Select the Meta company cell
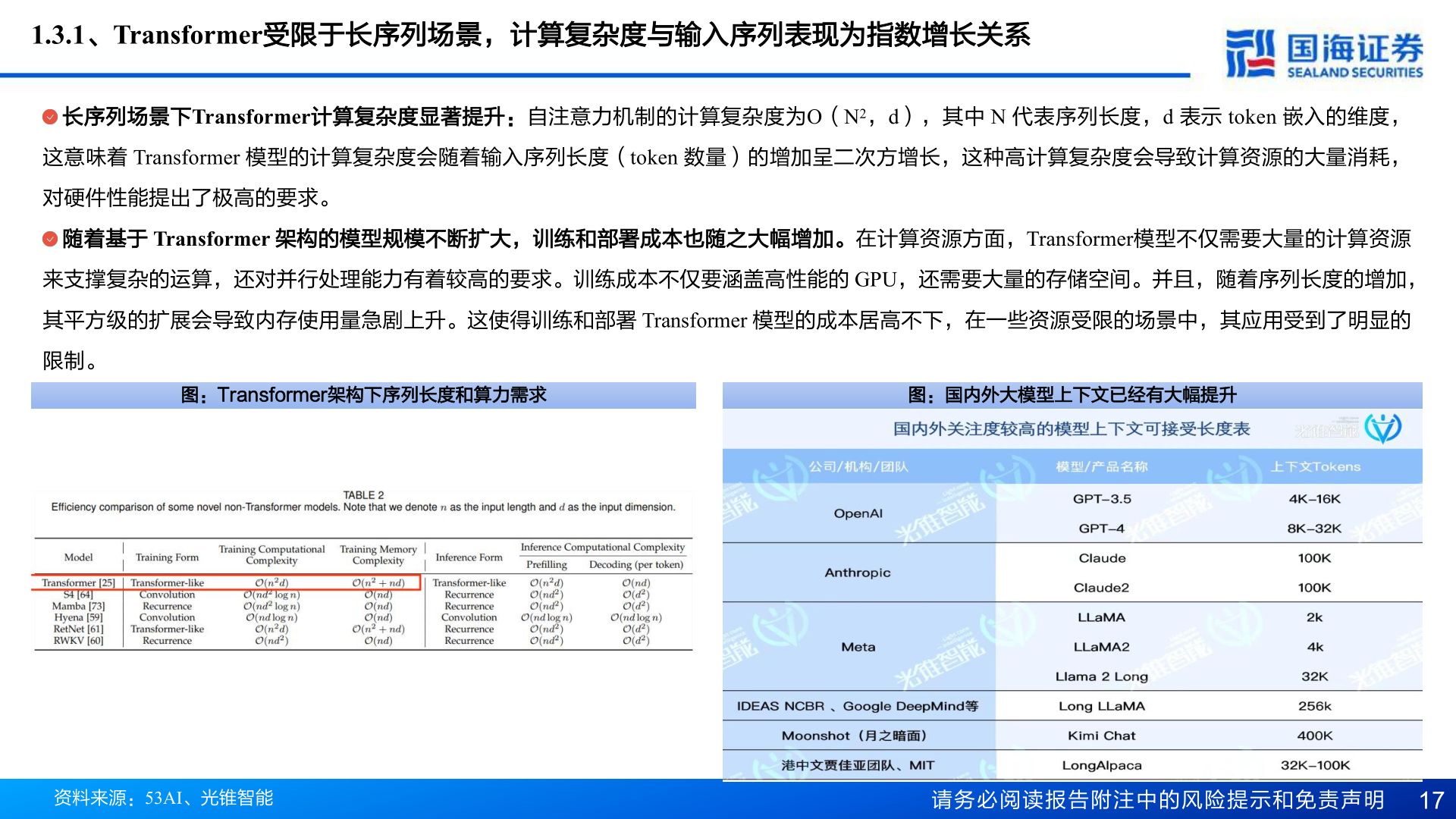 click(858, 647)
